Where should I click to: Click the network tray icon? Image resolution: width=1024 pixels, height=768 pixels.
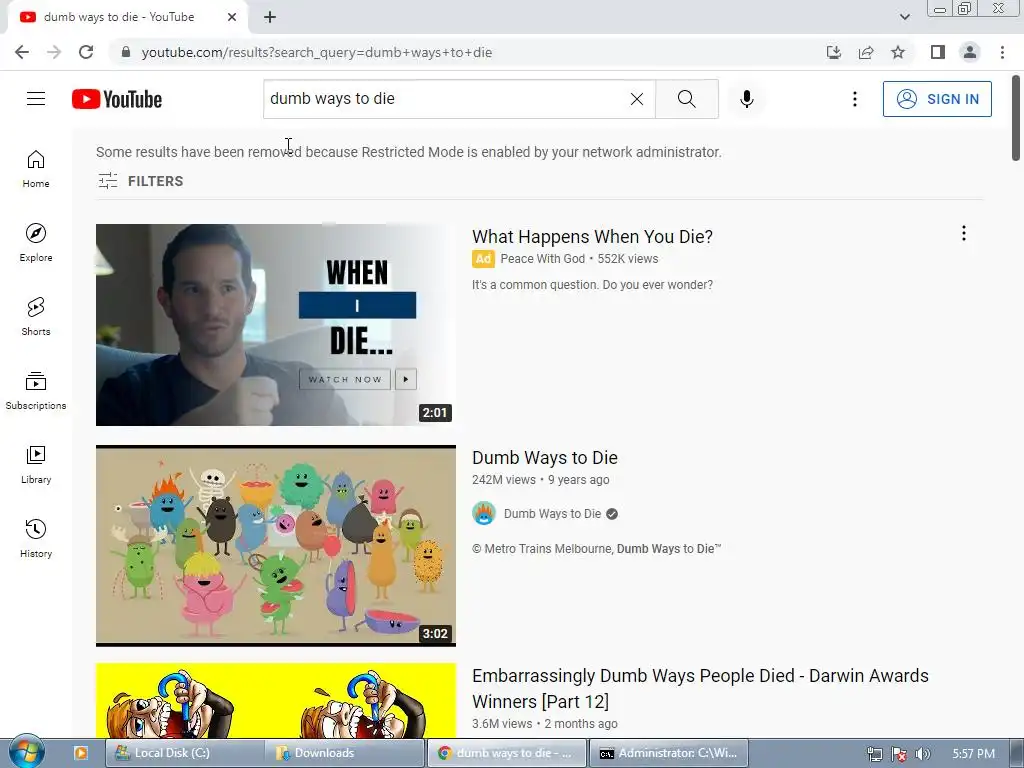(874, 754)
